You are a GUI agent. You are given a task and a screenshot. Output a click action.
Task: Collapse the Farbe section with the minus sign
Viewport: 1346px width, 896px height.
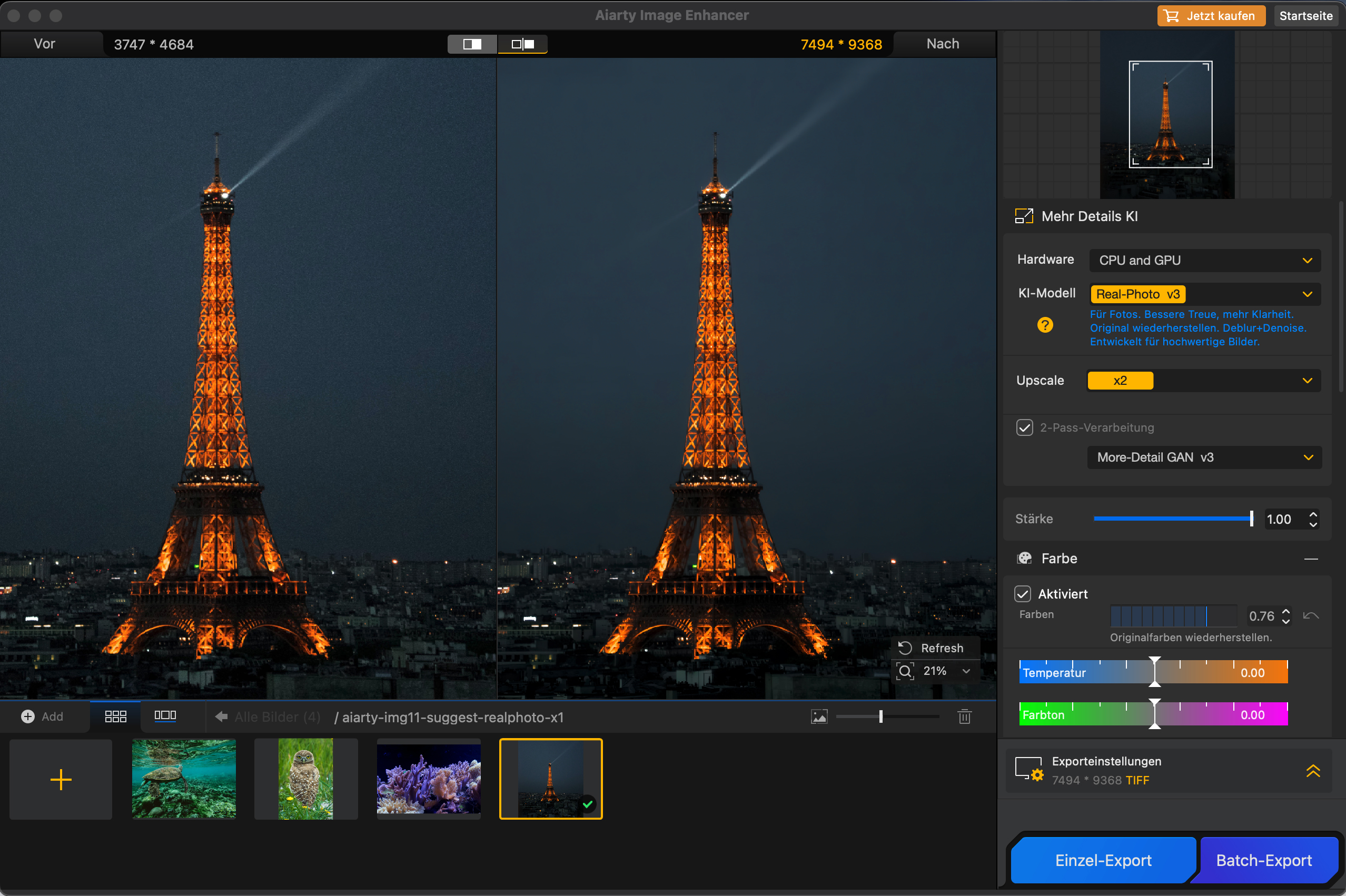[x=1311, y=558]
